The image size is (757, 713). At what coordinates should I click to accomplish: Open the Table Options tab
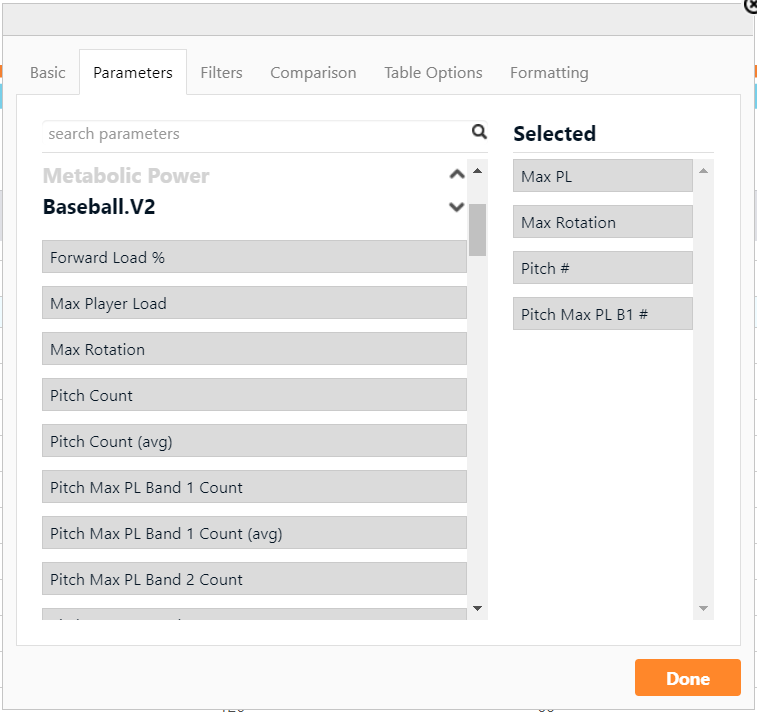(x=433, y=73)
